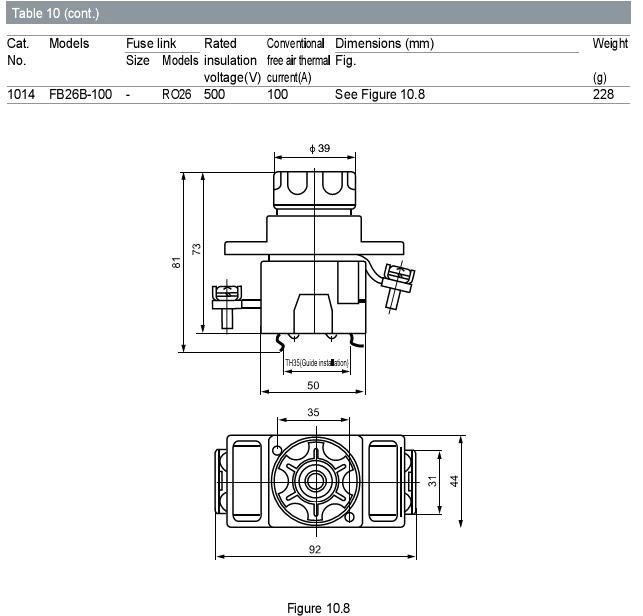The width and height of the screenshot is (643, 616).
Task: Click the 'Figure 10.8' caption
Action: [318, 608]
